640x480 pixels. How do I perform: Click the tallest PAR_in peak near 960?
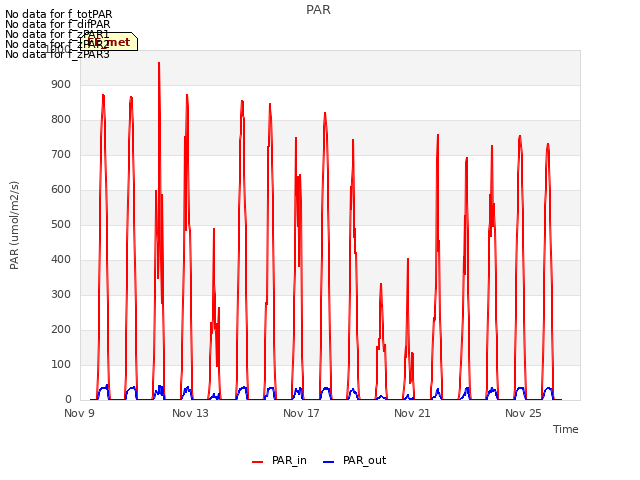(x=159, y=64)
